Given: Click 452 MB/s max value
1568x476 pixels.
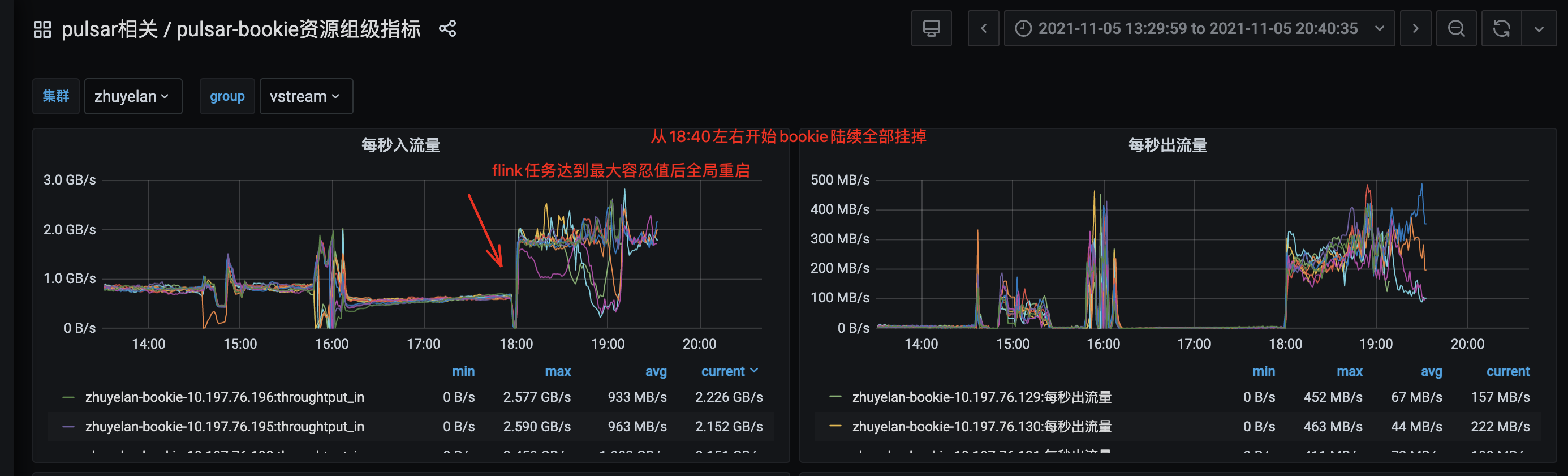Looking at the screenshot, I should 1333,397.
